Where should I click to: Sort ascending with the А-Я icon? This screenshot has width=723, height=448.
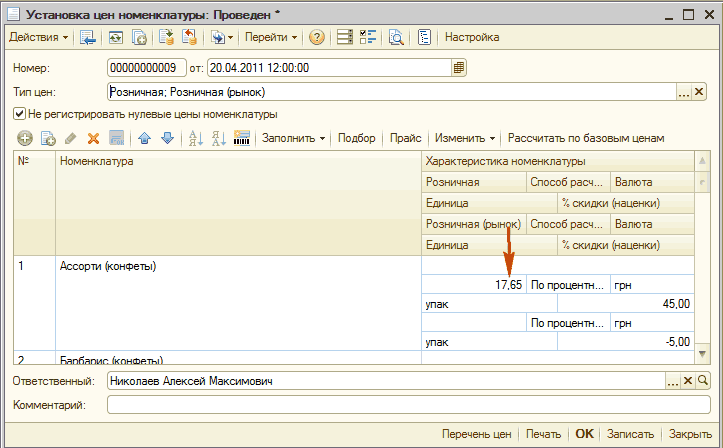(x=196, y=138)
